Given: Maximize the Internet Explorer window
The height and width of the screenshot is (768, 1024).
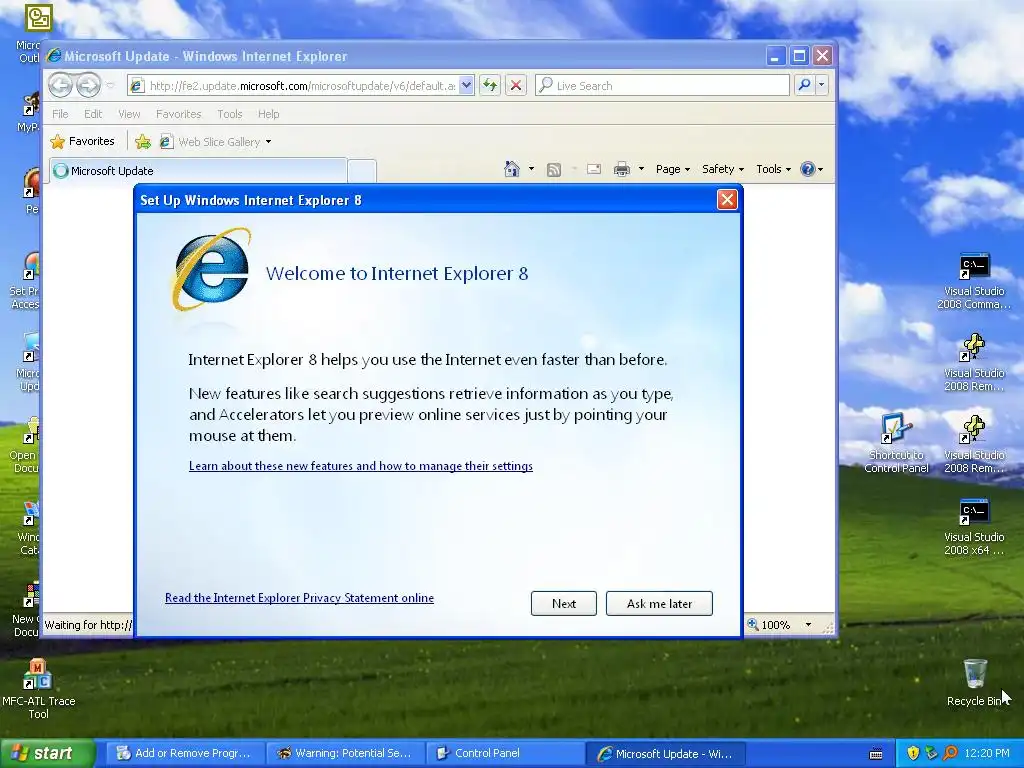Looking at the screenshot, I should coord(799,56).
